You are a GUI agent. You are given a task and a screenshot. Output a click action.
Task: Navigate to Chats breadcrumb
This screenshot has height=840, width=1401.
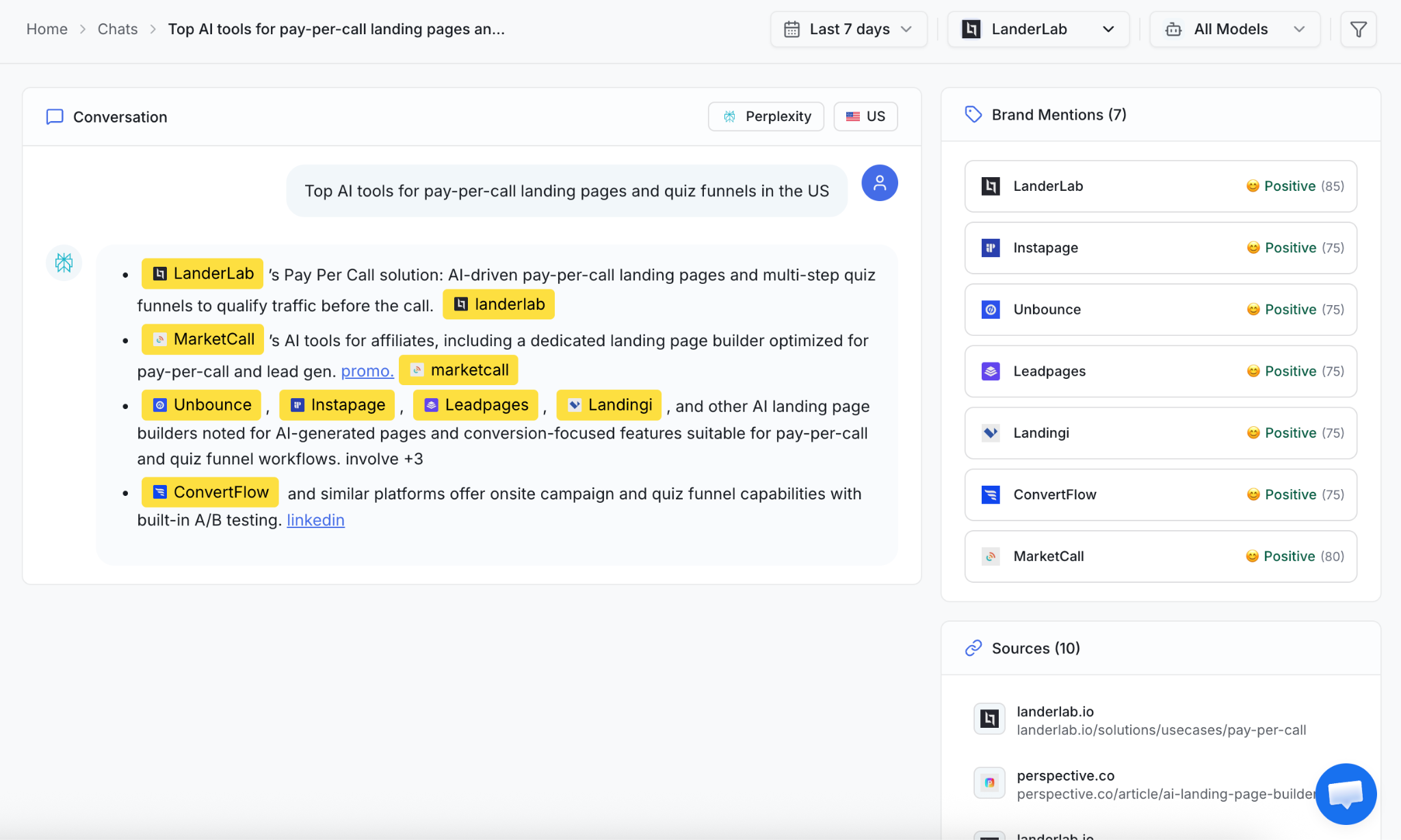118,29
